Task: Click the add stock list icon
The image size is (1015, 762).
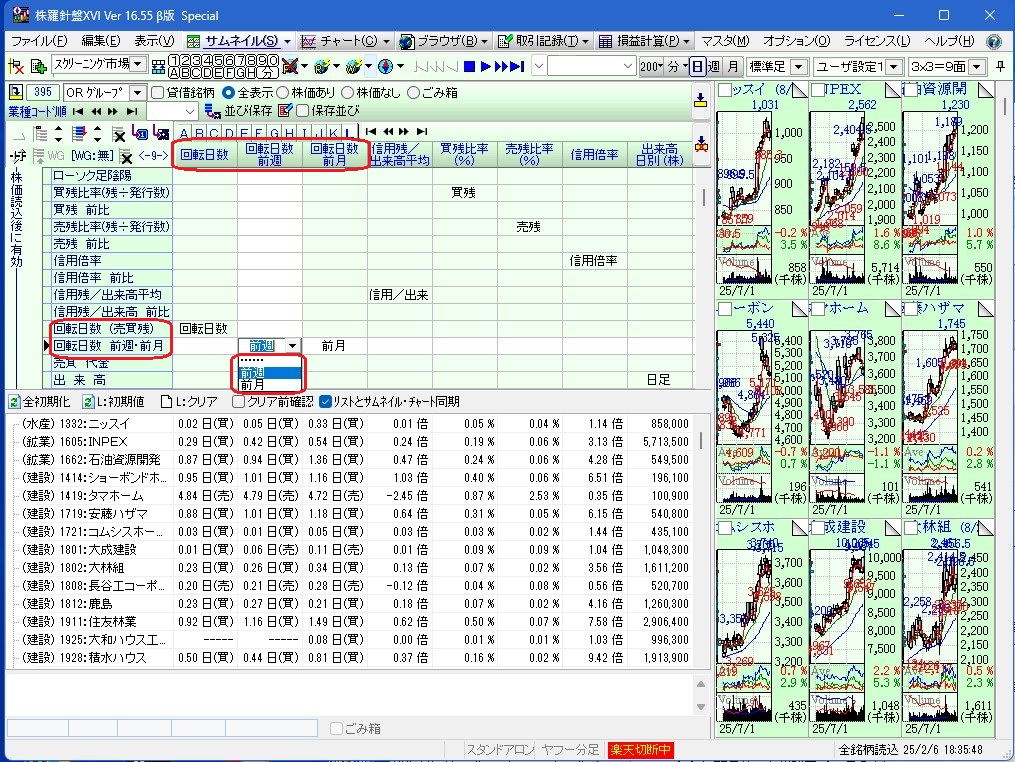Action: (x=38, y=66)
